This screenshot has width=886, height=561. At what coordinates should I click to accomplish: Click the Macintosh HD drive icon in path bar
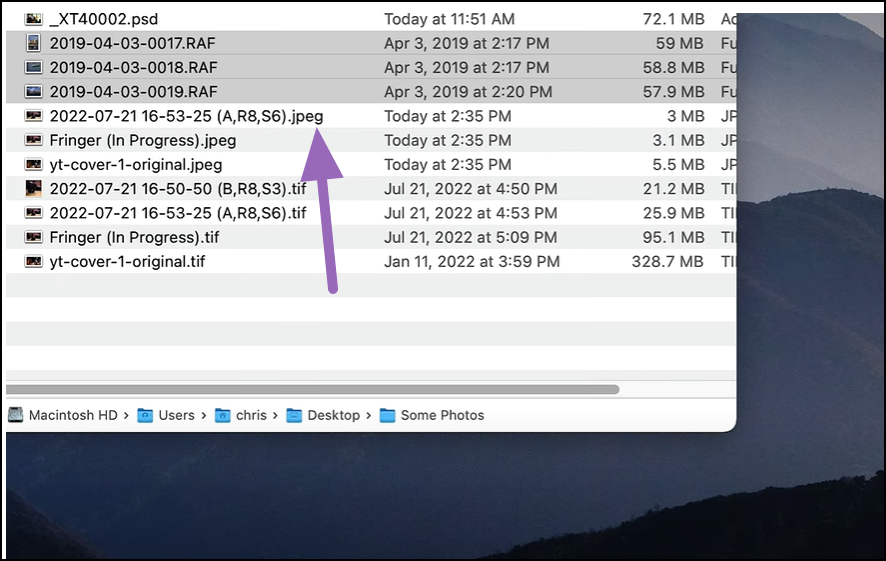[x=15, y=415]
